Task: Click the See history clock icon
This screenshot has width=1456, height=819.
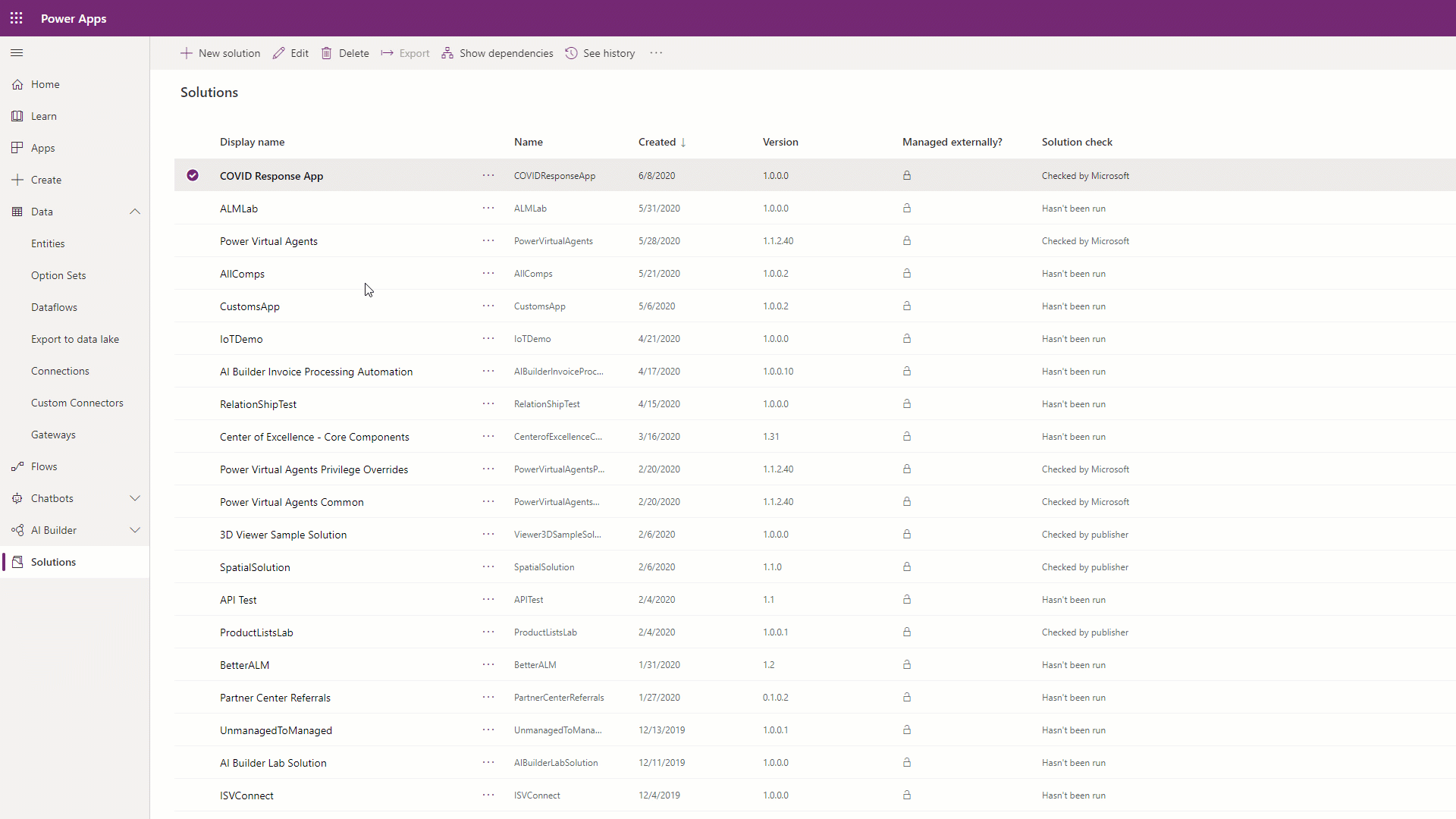Action: click(572, 54)
